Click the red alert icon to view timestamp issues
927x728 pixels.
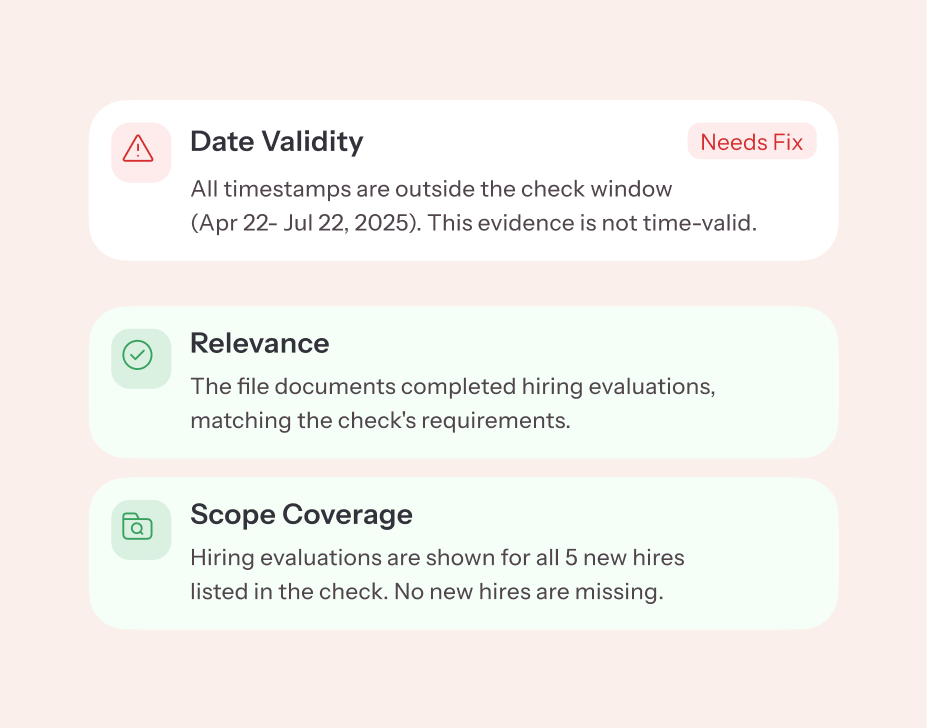coord(140,152)
